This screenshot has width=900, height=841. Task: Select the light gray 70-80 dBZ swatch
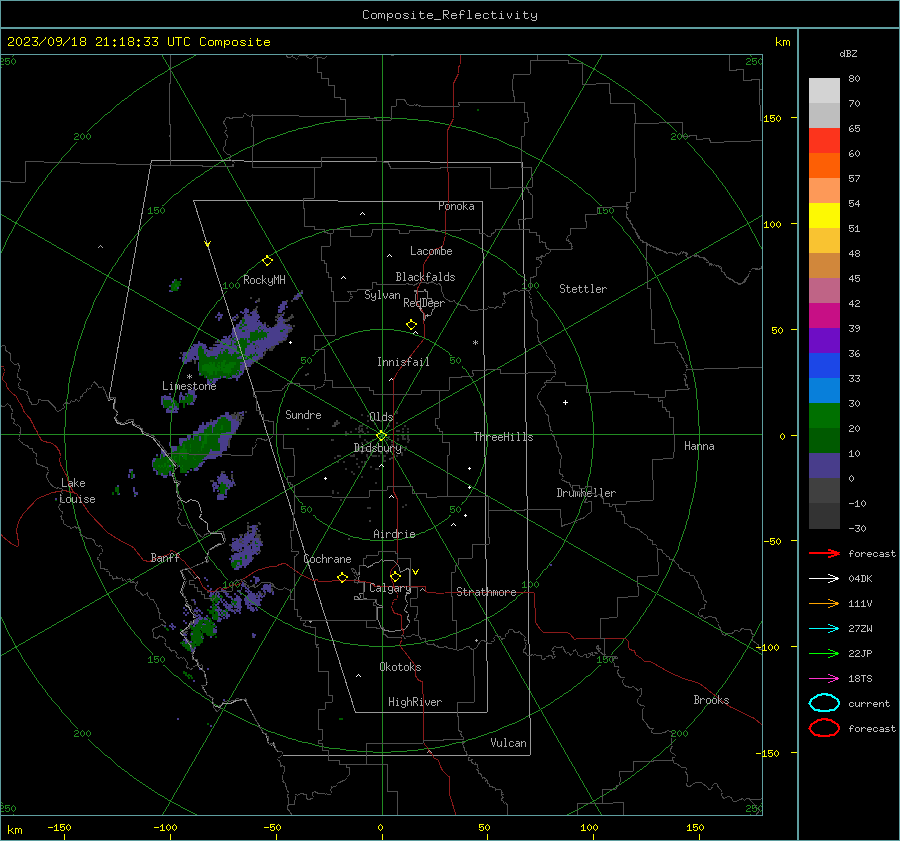tap(824, 91)
